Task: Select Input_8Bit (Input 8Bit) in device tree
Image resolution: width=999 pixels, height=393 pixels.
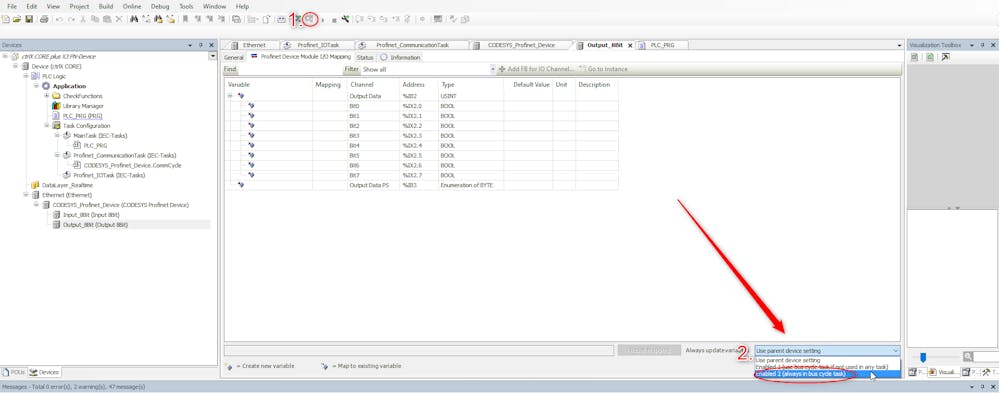Action: [91, 215]
